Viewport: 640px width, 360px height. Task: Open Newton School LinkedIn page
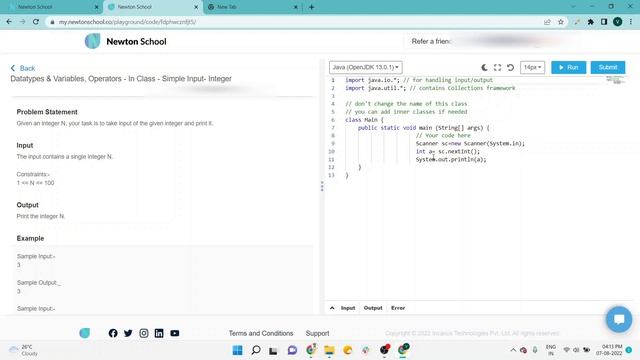pos(159,333)
